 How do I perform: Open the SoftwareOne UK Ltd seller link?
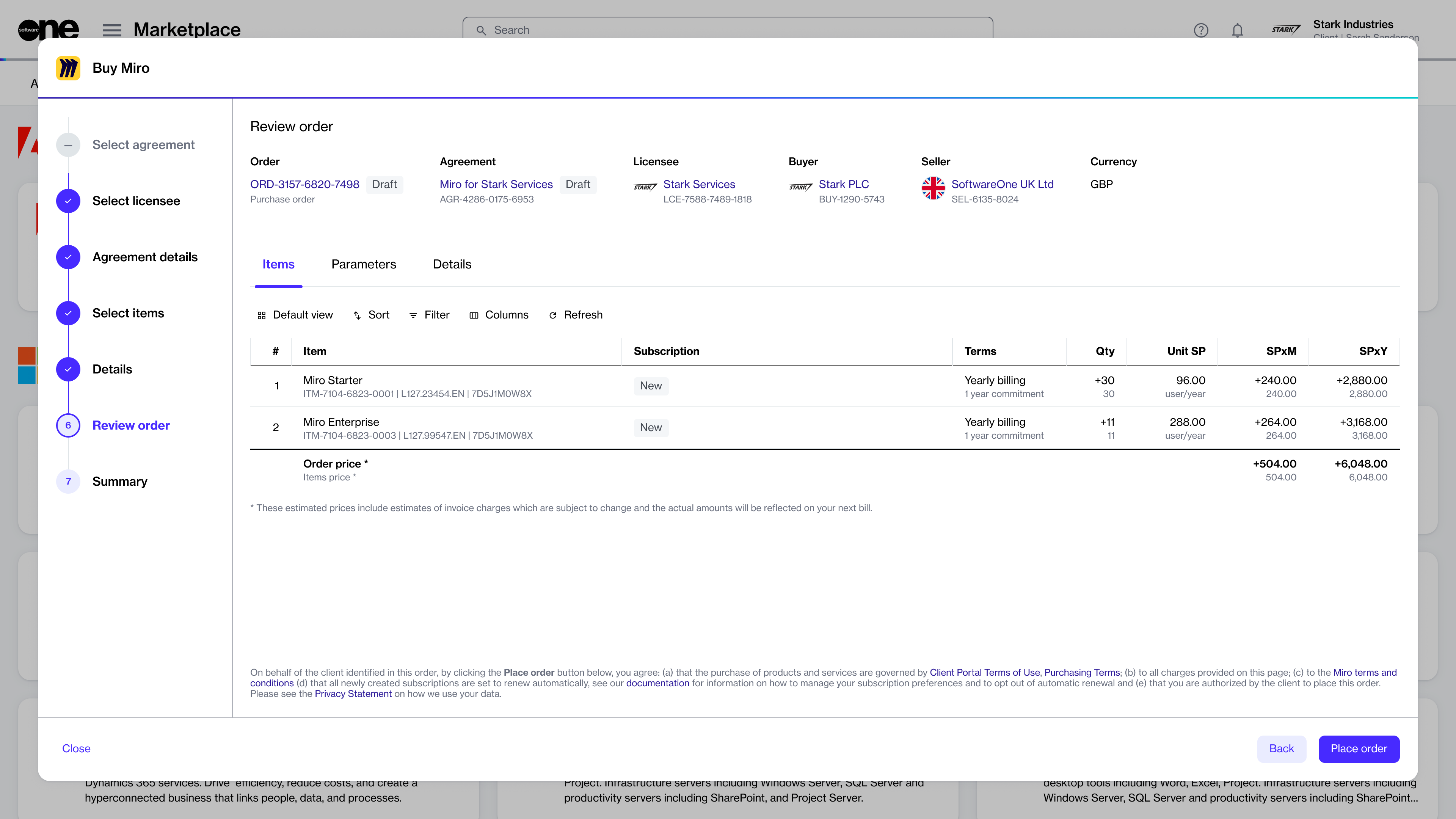click(x=1002, y=184)
